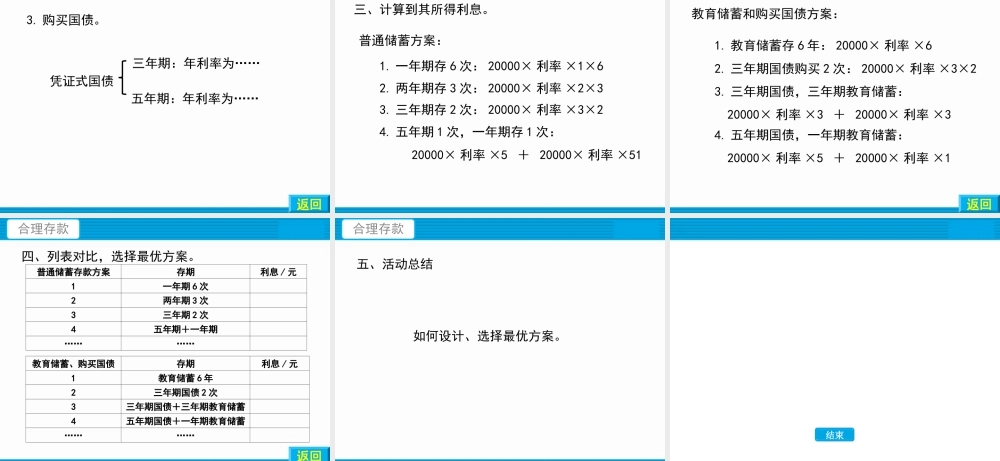Click the table cell 五年期＋一年期

coord(186,329)
